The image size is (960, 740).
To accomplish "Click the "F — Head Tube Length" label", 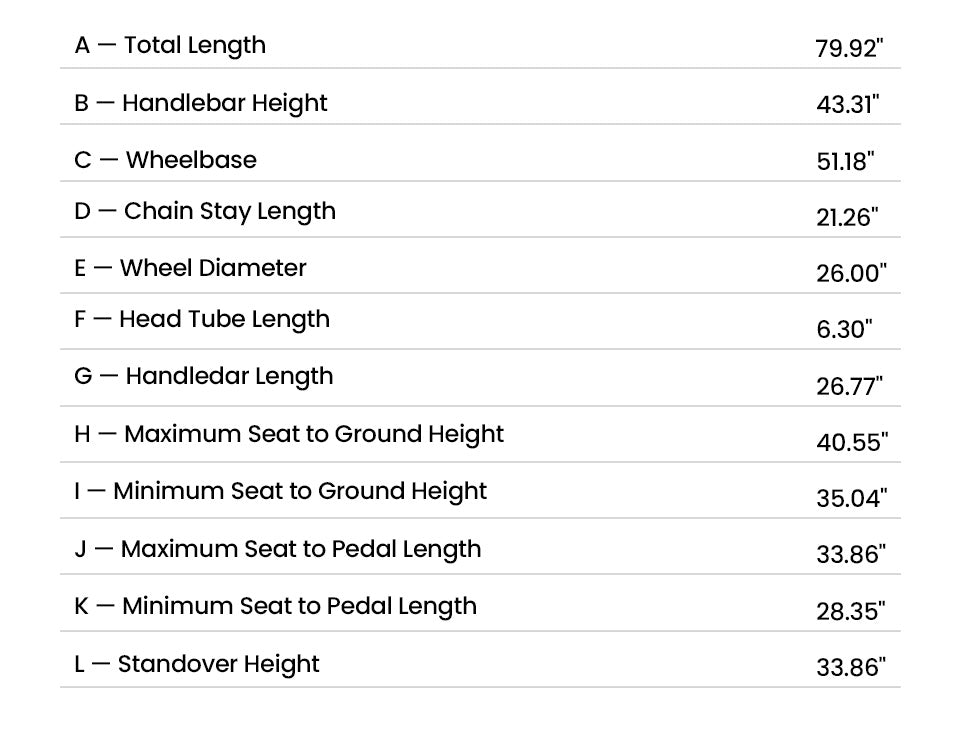I will click(x=201, y=319).
